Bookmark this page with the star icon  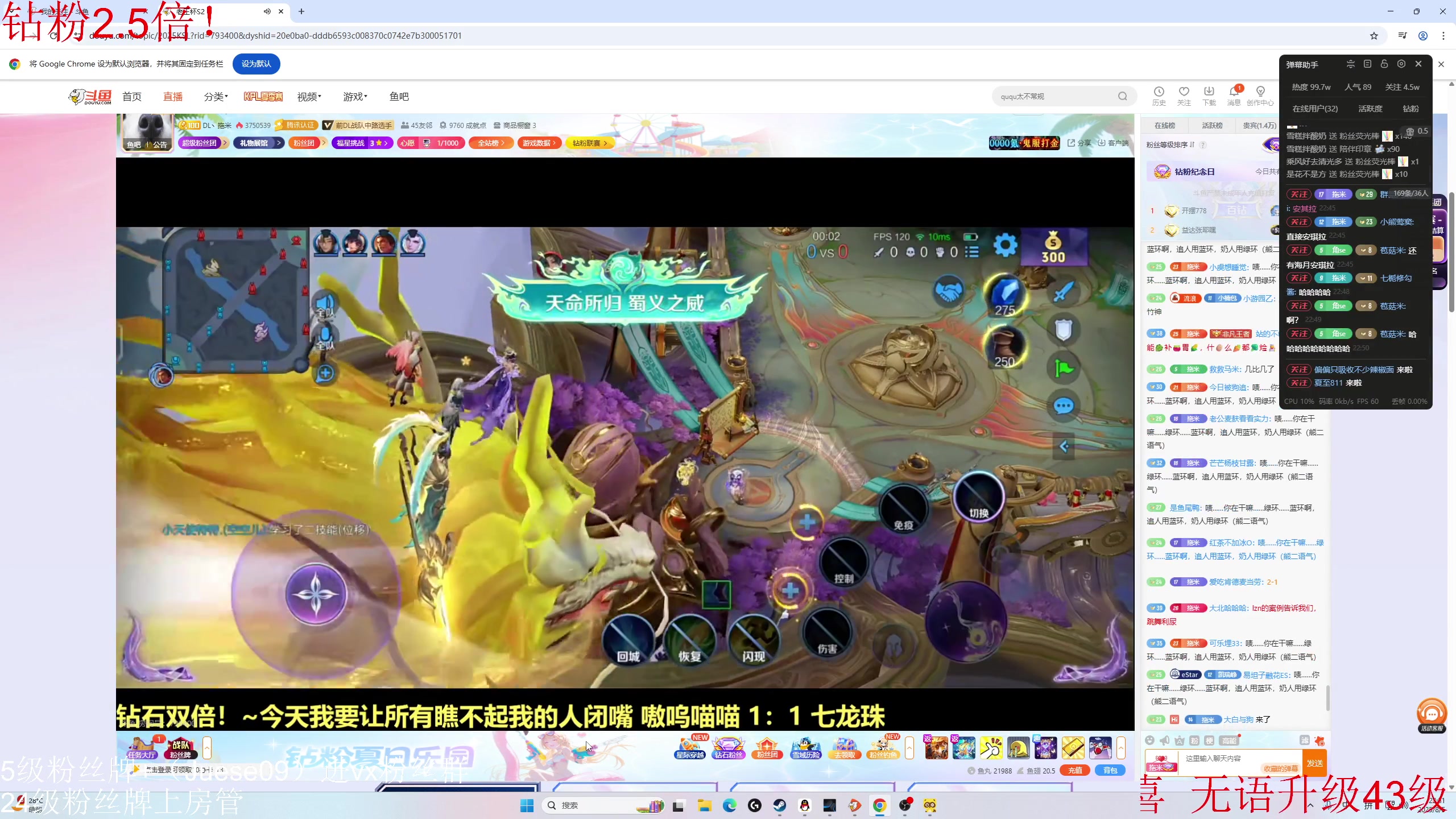pyautogui.click(x=1374, y=36)
